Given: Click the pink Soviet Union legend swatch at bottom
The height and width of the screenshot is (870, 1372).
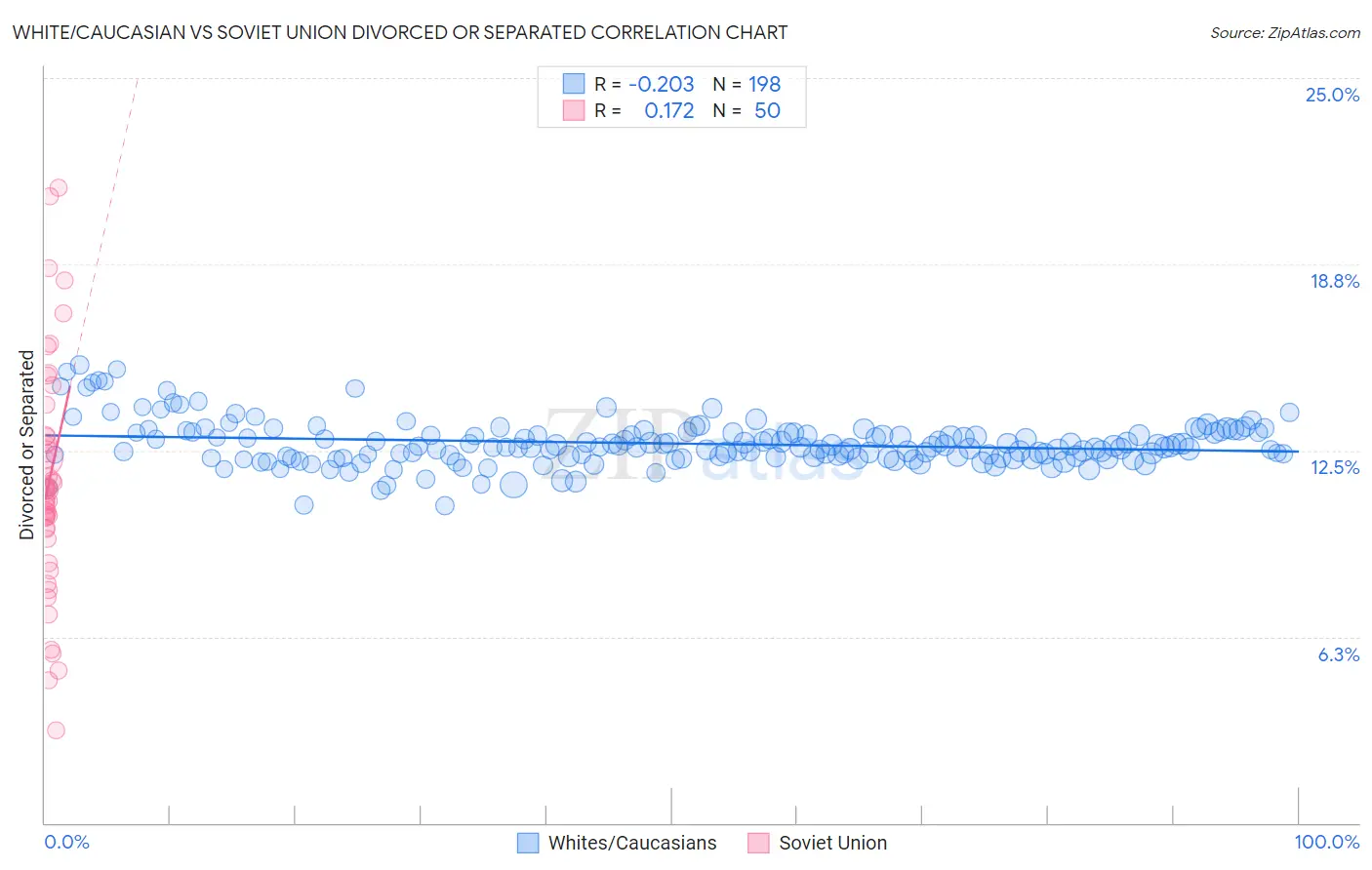Looking at the screenshot, I should pyautogui.click(x=758, y=843).
